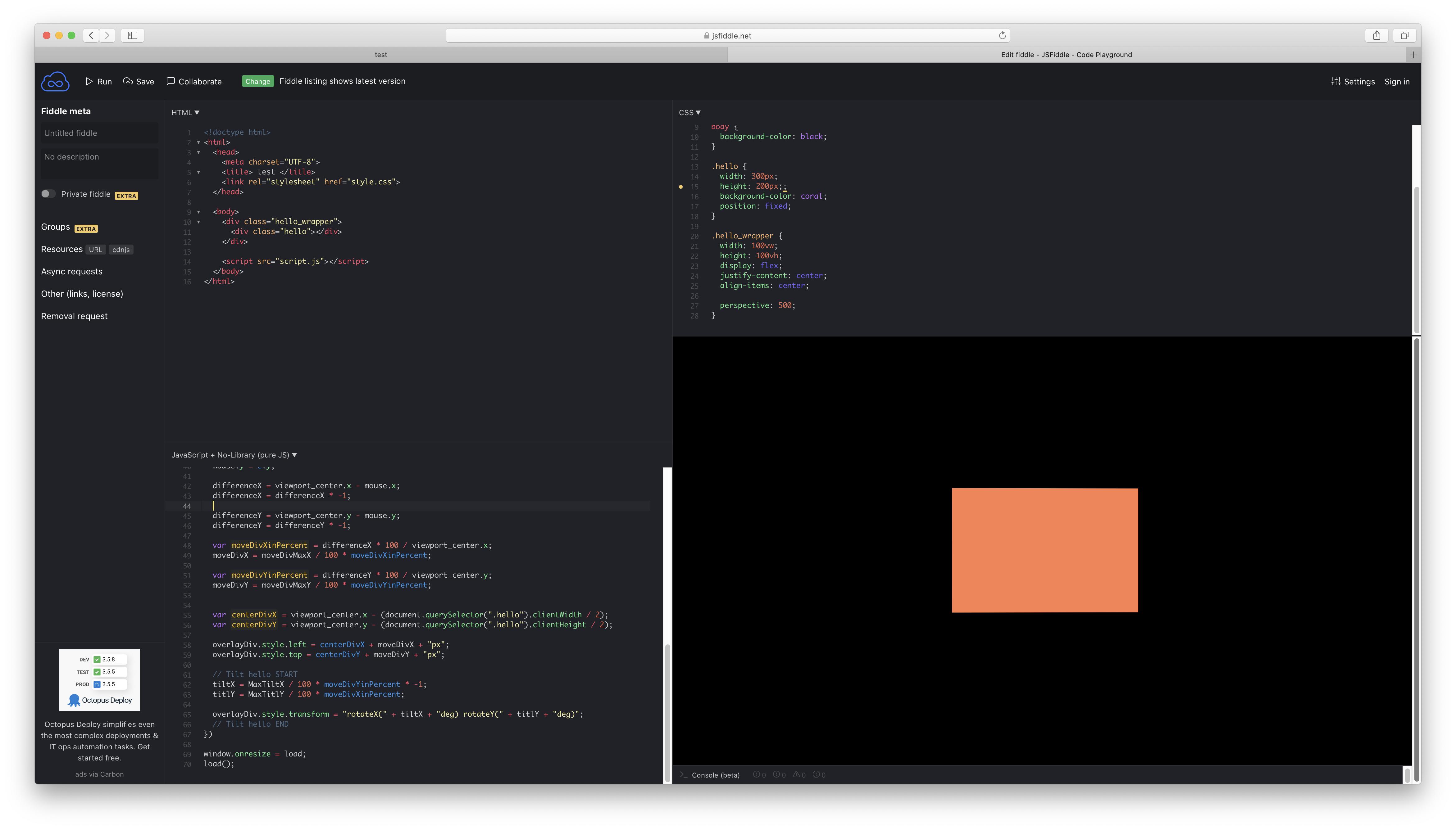
Task: Click the Save cloud upload icon
Action: (x=128, y=82)
